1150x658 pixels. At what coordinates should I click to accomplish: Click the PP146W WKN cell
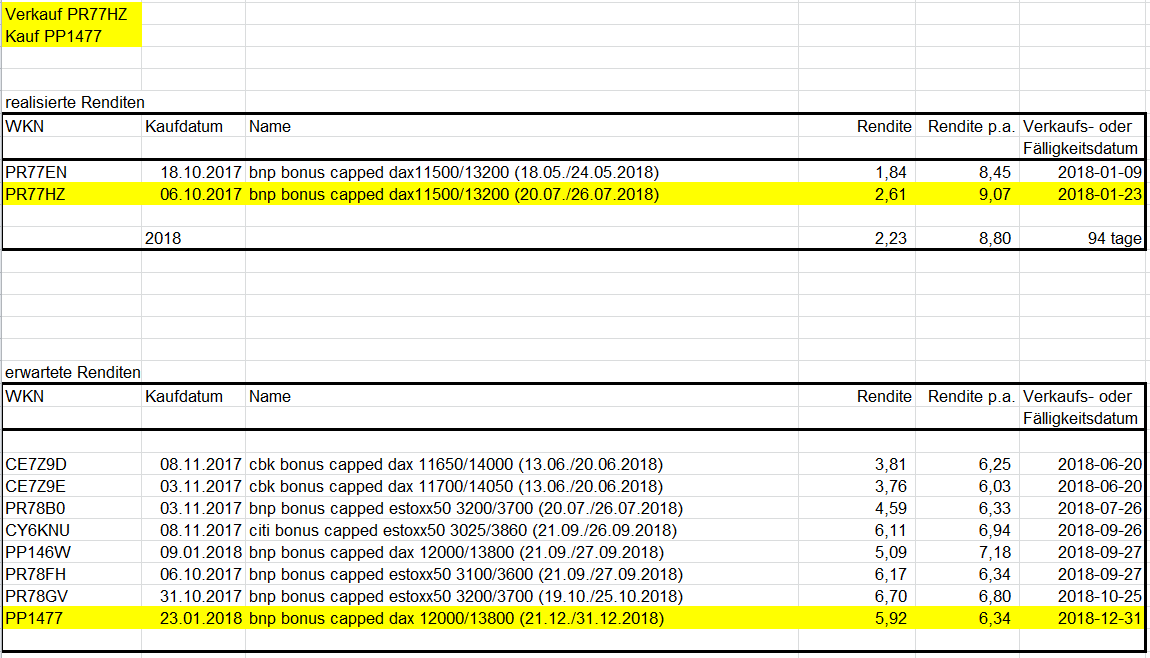tap(72, 552)
